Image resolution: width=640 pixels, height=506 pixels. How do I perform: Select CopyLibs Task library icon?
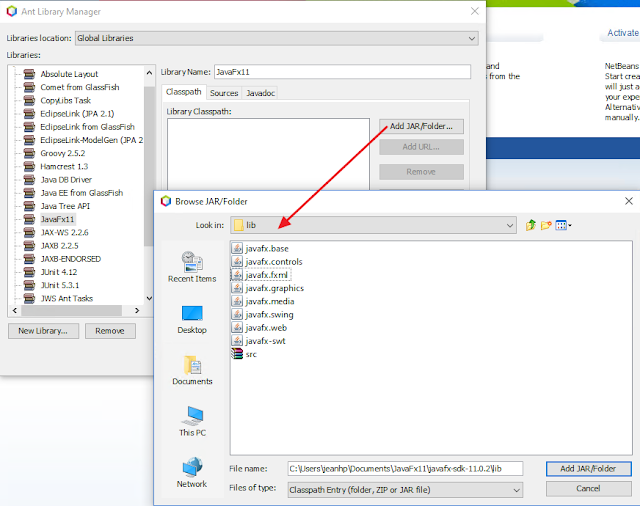point(29,100)
